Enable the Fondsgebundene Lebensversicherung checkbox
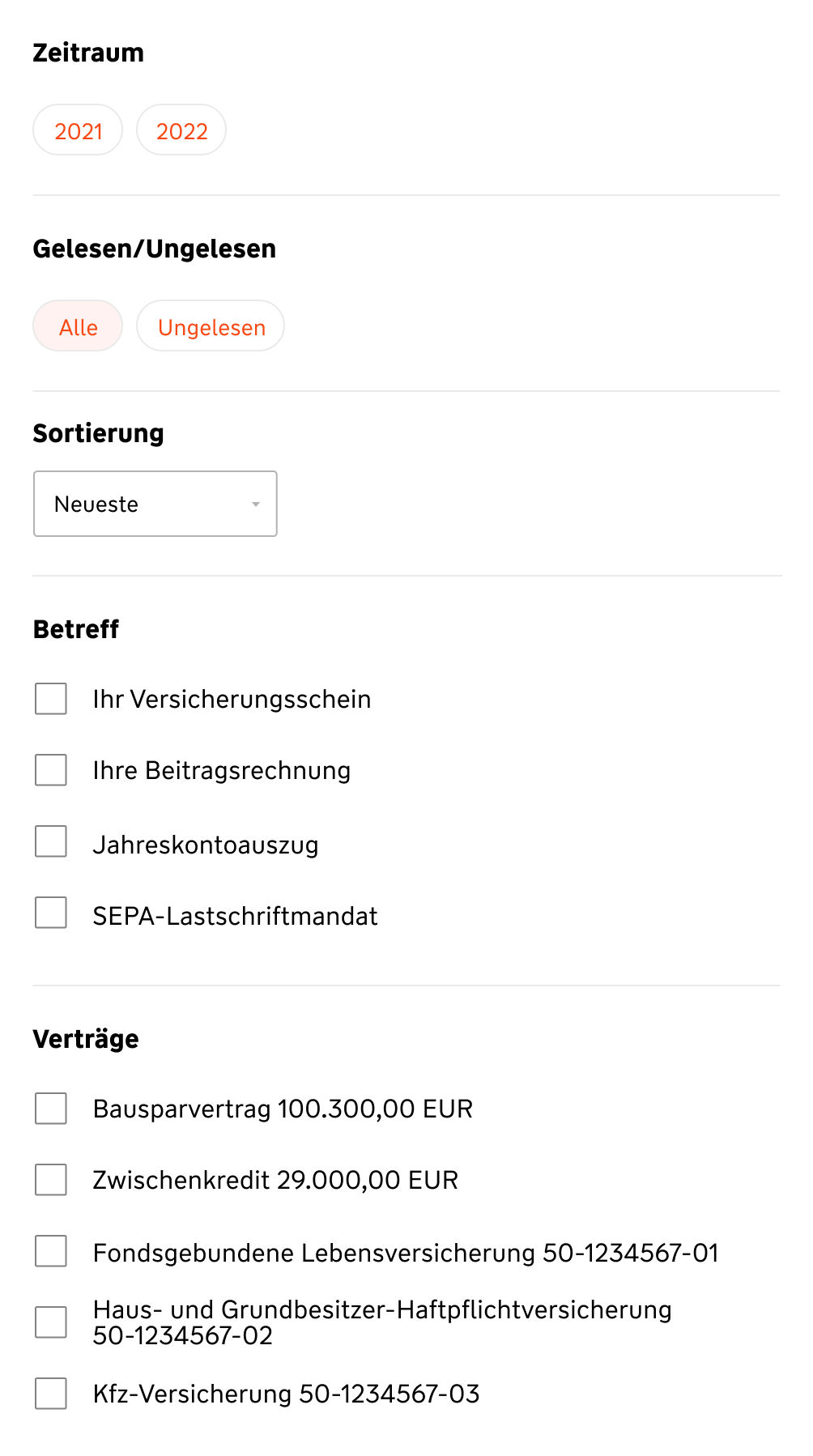The image size is (813, 1456). click(51, 1251)
